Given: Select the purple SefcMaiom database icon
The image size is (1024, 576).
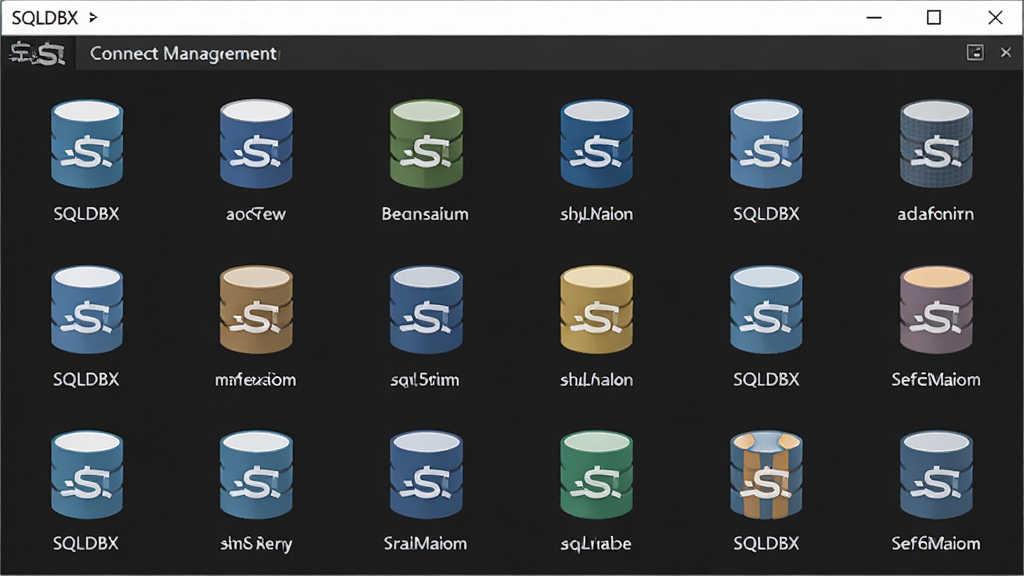Looking at the screenshot, I should click(x=936, y=309).
